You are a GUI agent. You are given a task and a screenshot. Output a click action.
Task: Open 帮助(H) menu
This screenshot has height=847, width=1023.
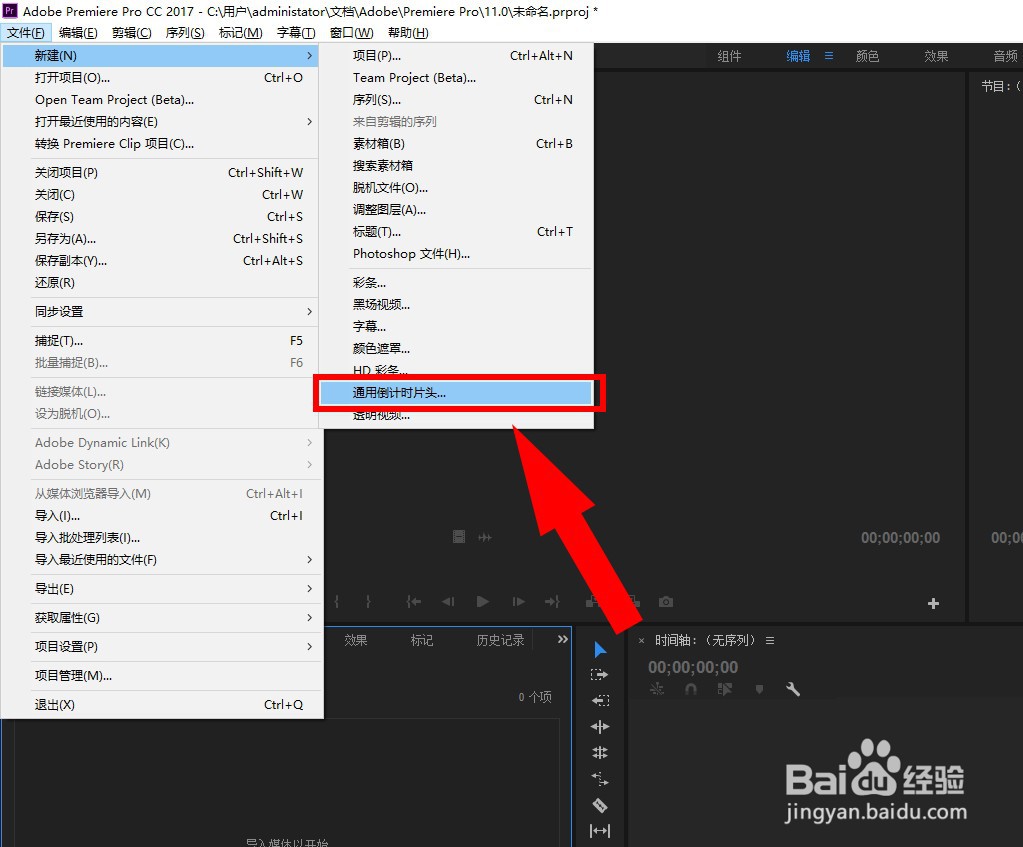coord(408,33)
